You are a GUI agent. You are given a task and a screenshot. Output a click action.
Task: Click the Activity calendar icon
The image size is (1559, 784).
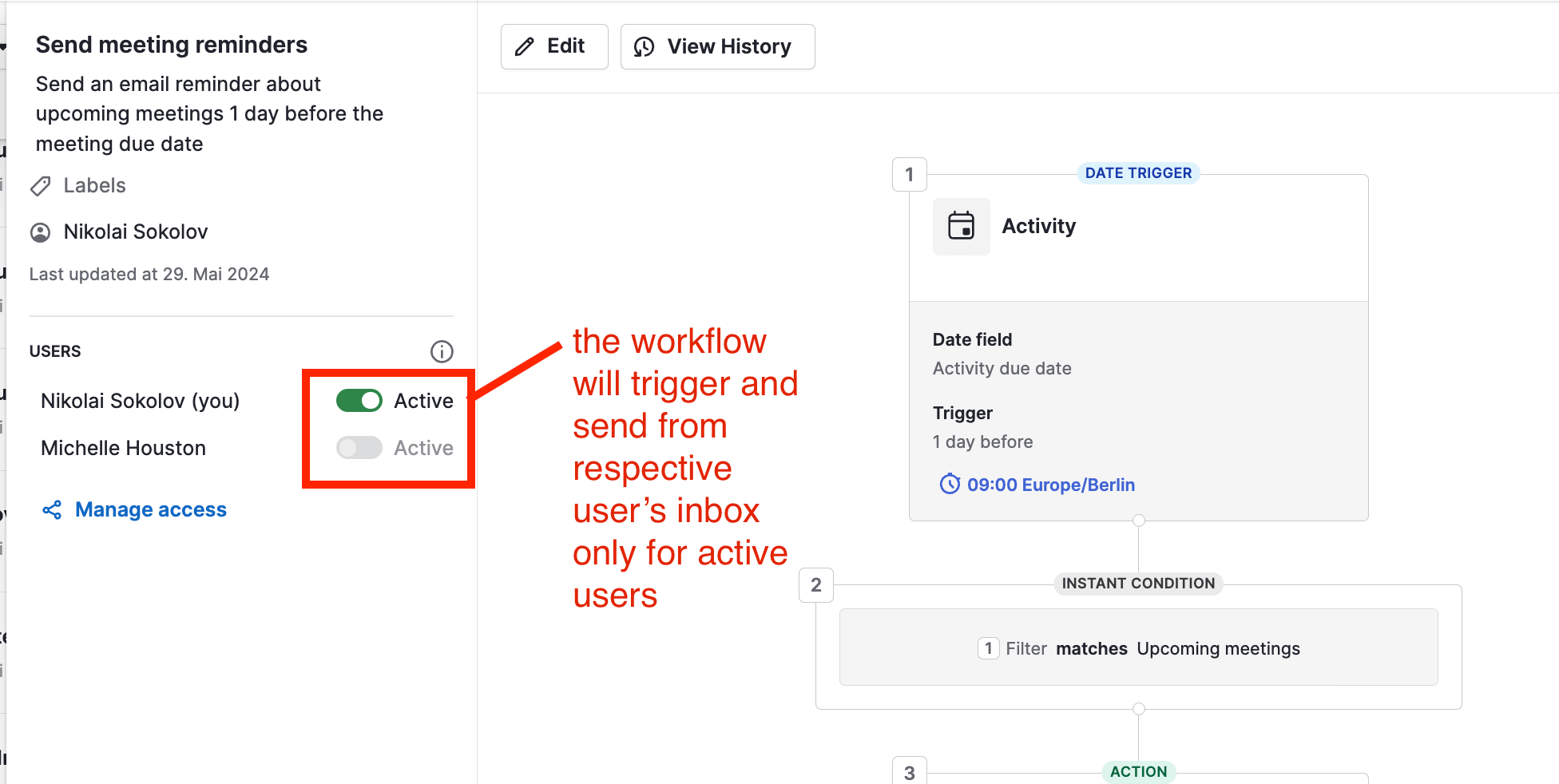click(961, 226)
